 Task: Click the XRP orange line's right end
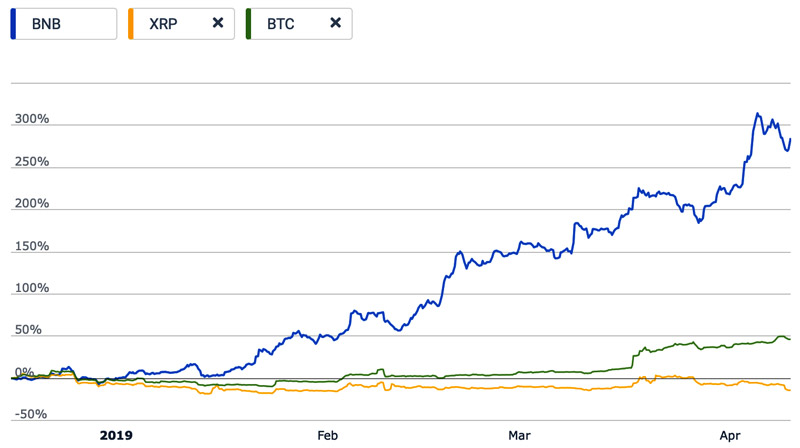point(789,390)
